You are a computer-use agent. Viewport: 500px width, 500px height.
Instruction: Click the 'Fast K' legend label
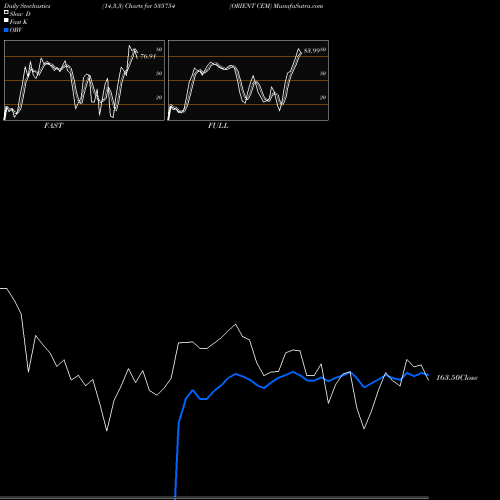click(x=19, y=22)
